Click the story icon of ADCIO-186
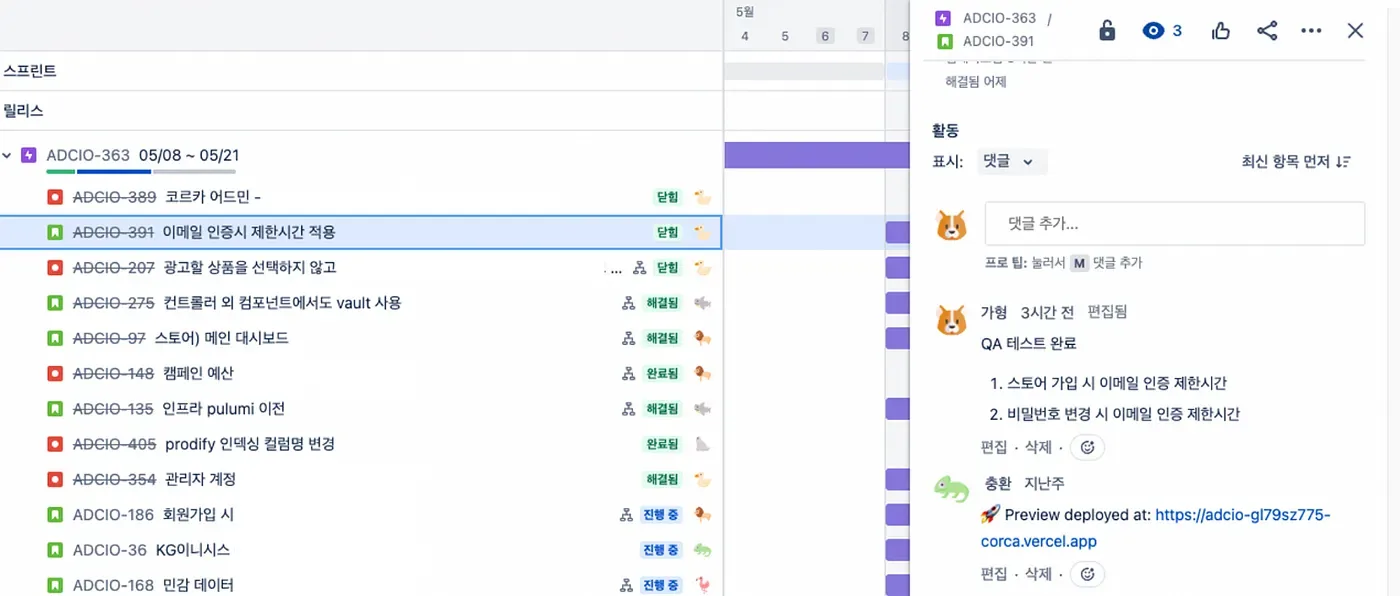 coord(55,515)
